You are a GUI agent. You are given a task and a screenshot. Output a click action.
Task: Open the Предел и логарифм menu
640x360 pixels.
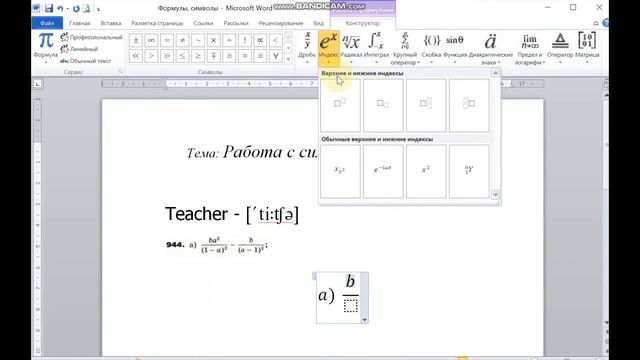tap(529, 48)
